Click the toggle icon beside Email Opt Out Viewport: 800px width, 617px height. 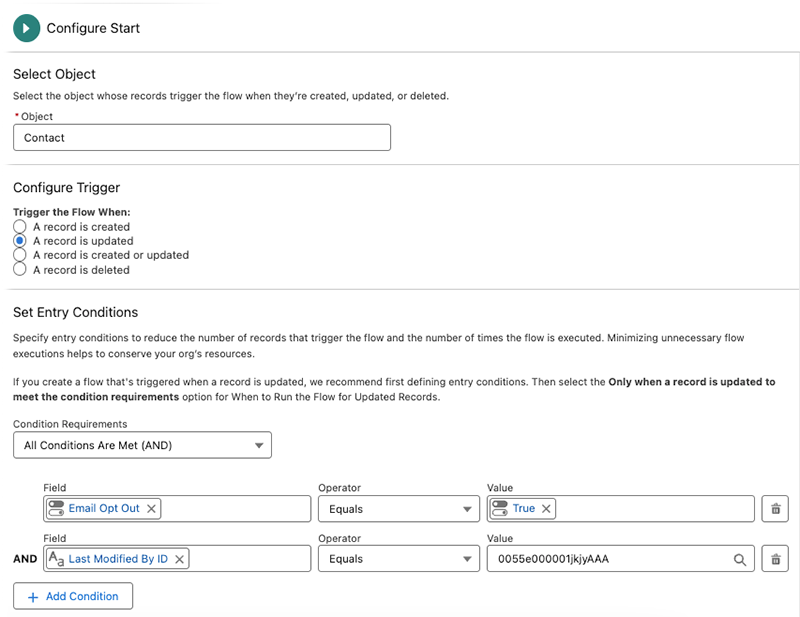point(56,509)
